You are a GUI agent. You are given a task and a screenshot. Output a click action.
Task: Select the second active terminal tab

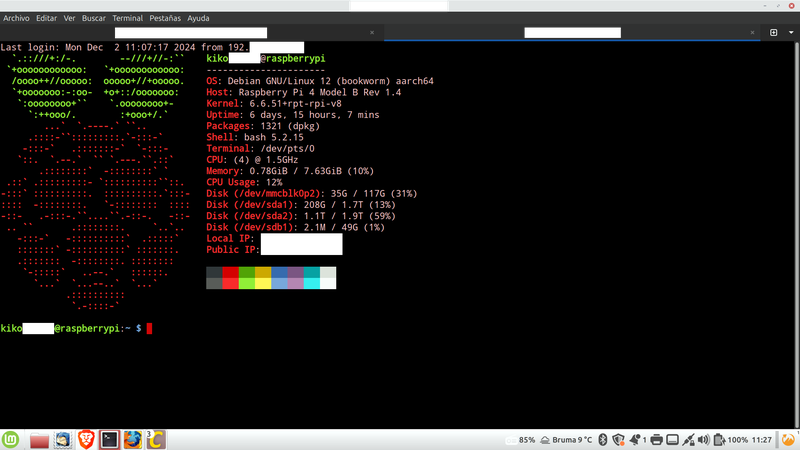click(572, 32)
